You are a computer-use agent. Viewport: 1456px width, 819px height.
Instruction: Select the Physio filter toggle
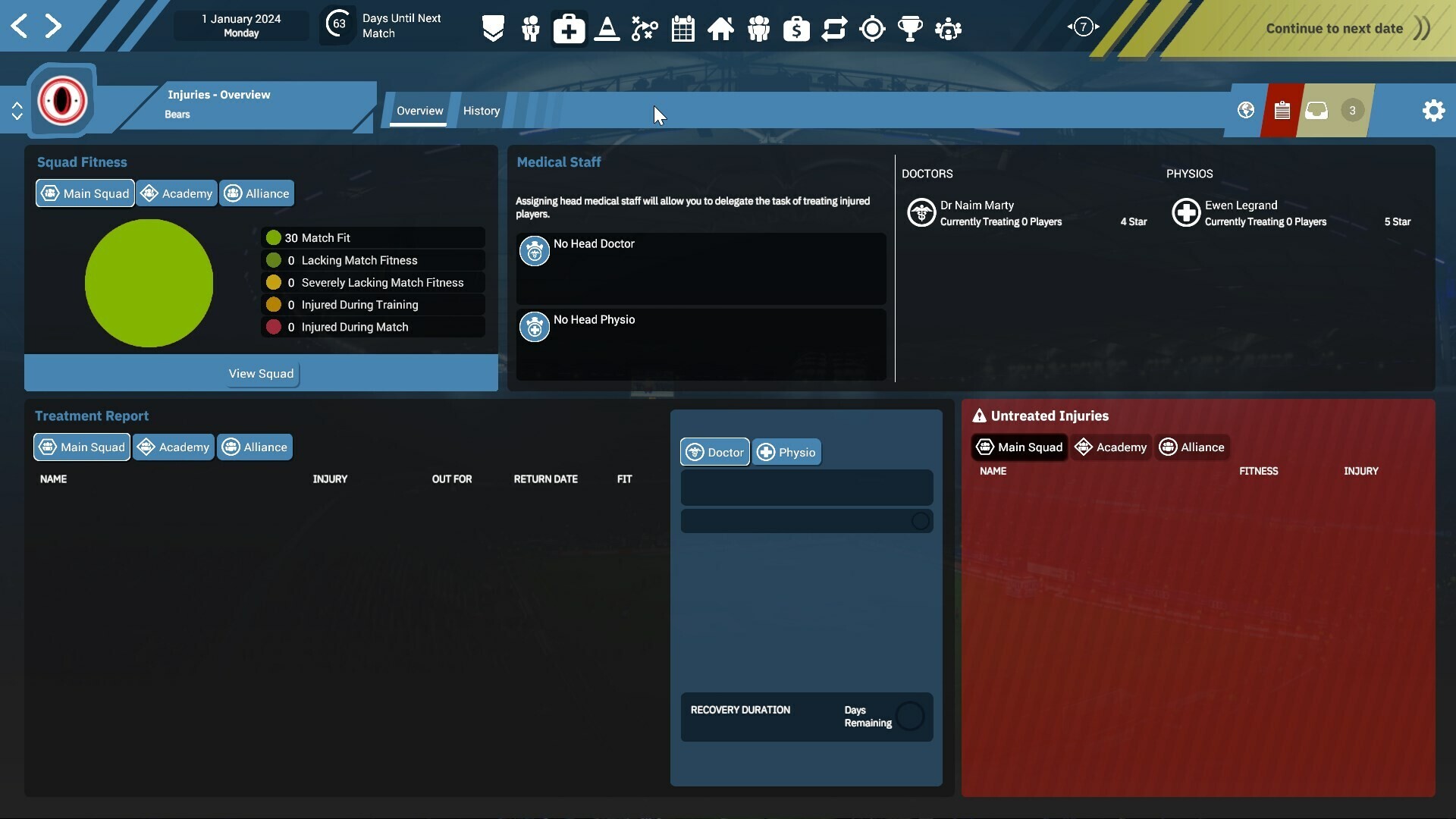[786, 451]
